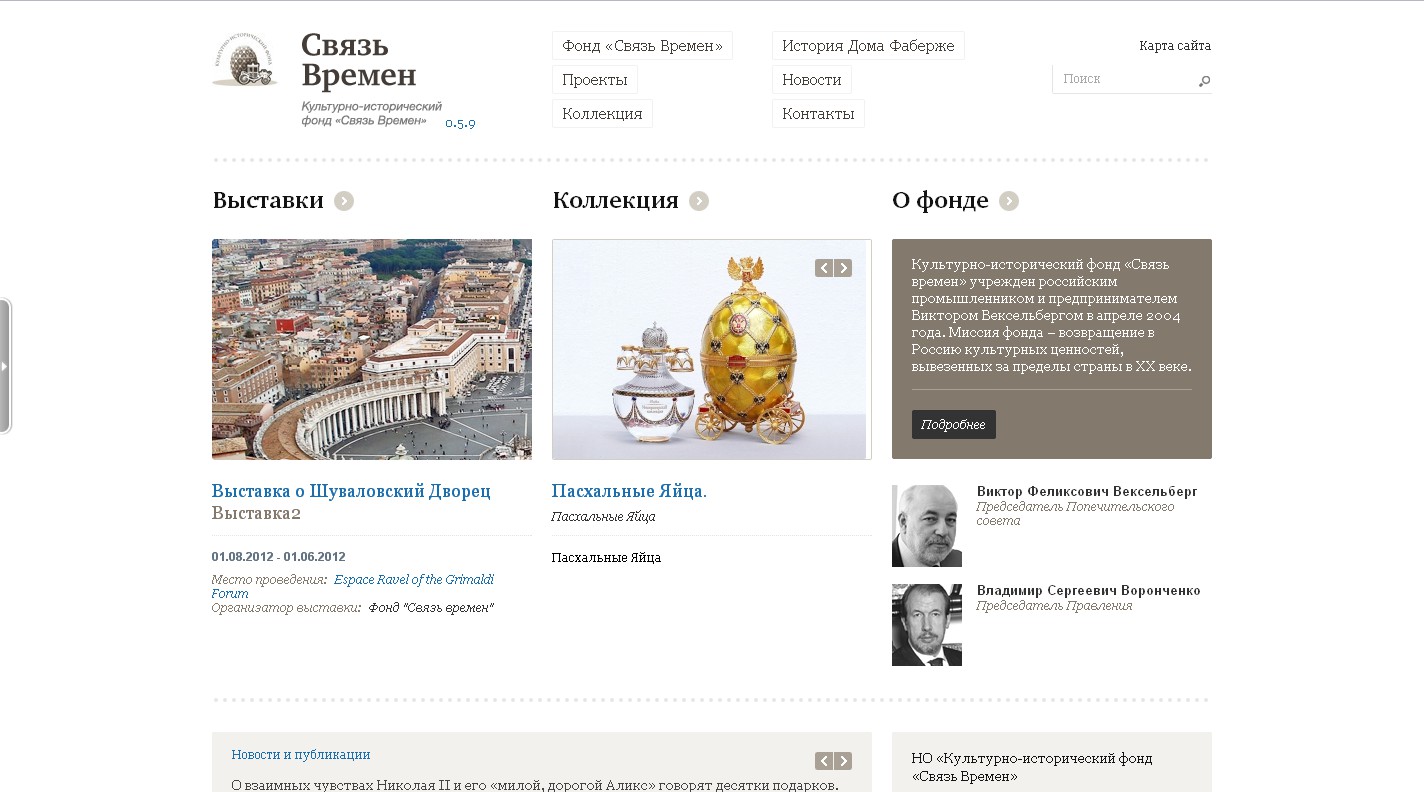1424x792 pixels.
Task: Select Проекты in navigation
Action: [595, 80]
